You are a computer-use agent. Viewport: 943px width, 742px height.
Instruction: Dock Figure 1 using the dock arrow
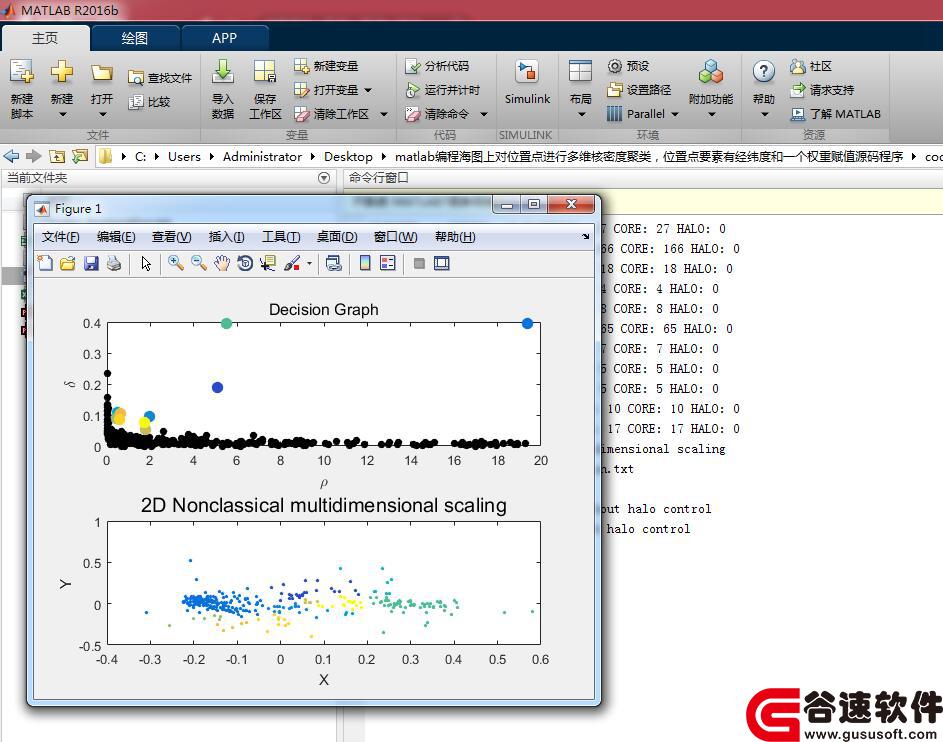pos(586,237)
